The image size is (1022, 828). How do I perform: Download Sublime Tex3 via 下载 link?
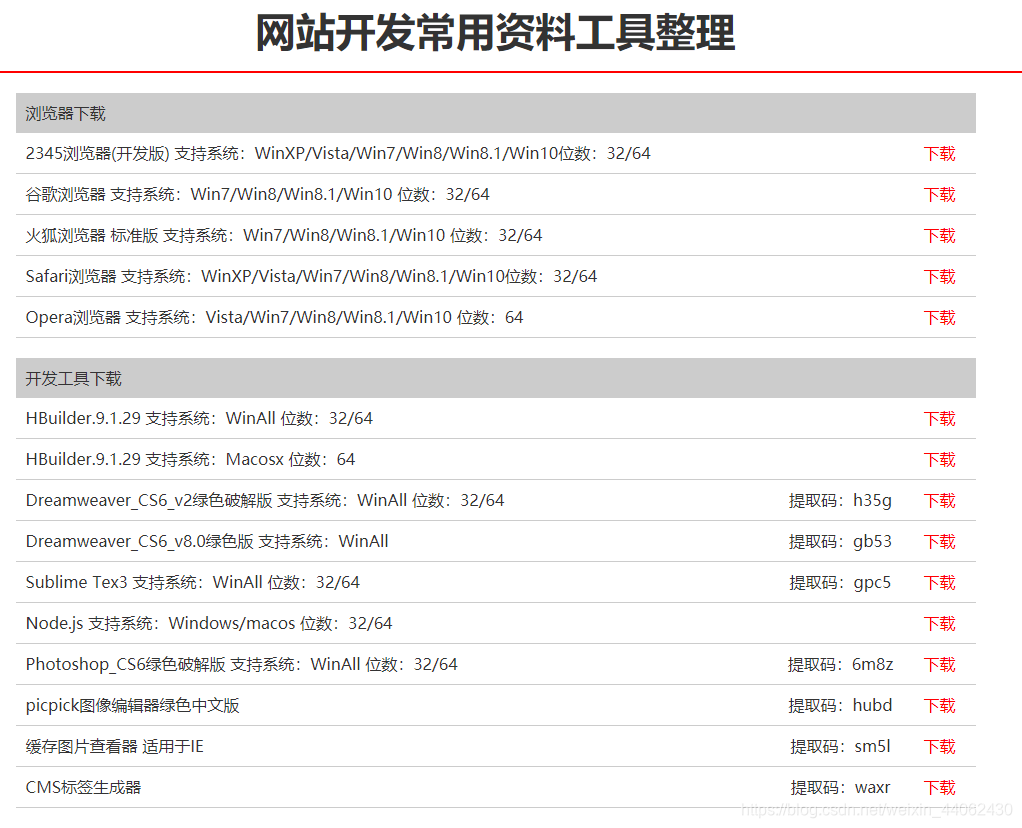pos(939,583)
